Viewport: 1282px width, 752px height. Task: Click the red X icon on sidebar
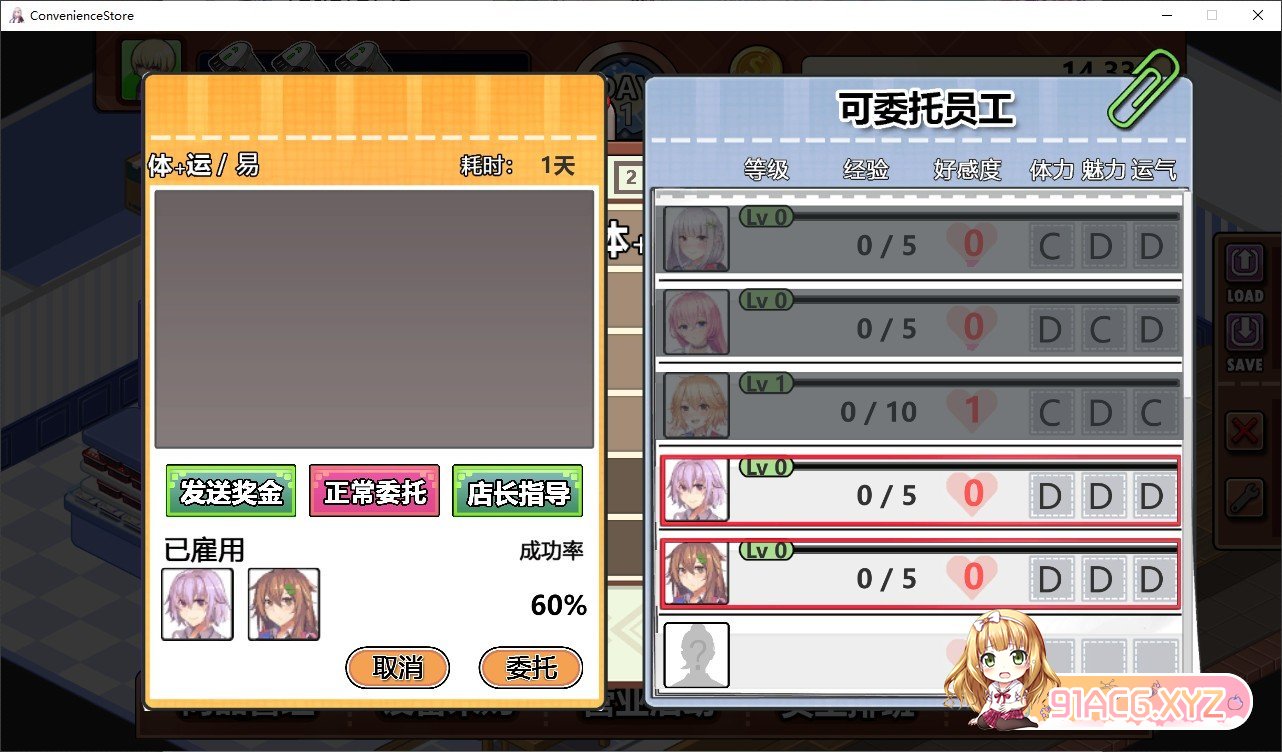pos(1244,433)
